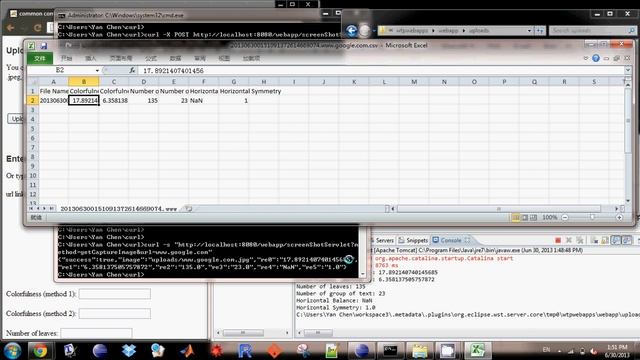
Task: Click the Upload button on the webpage behind Excel
Action: pos(16,119)
